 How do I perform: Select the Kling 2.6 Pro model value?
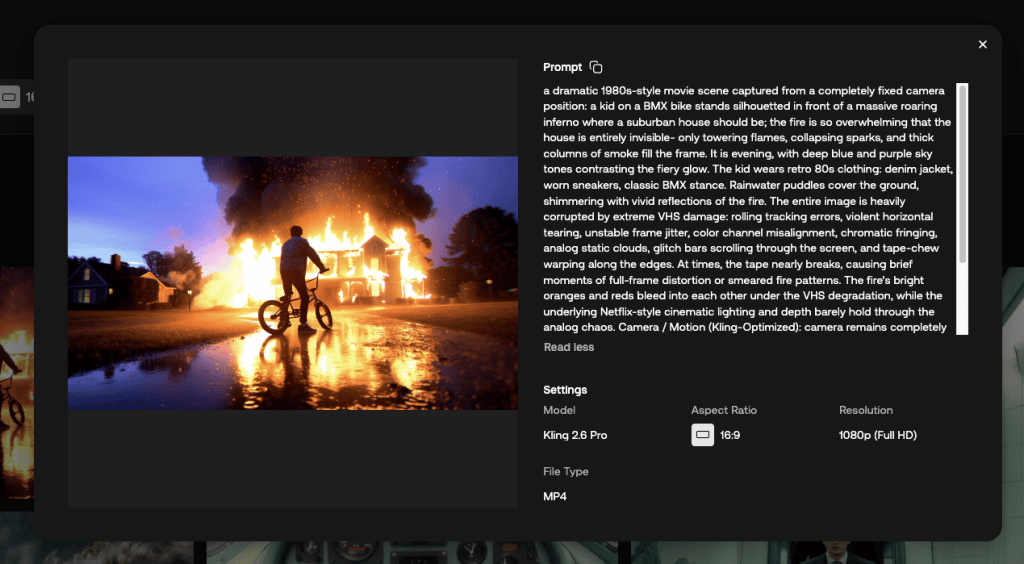(x=575, y=435)
